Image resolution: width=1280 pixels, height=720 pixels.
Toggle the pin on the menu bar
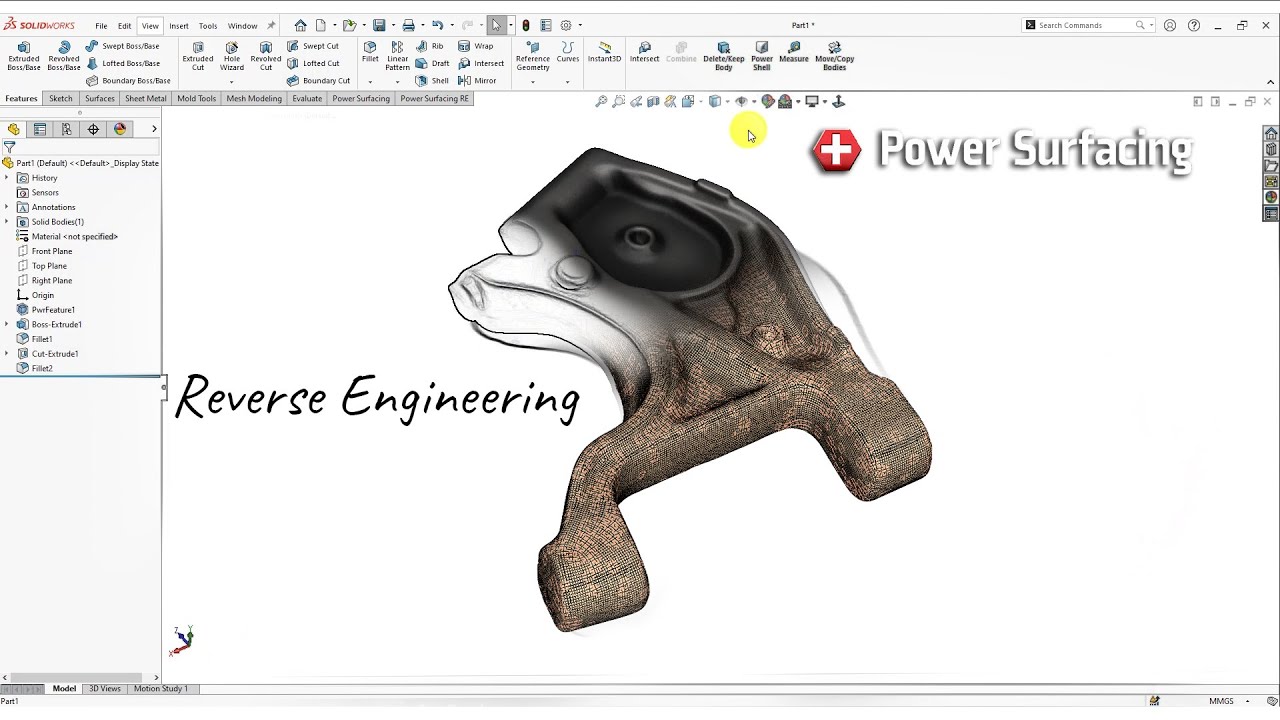(270, 25)
